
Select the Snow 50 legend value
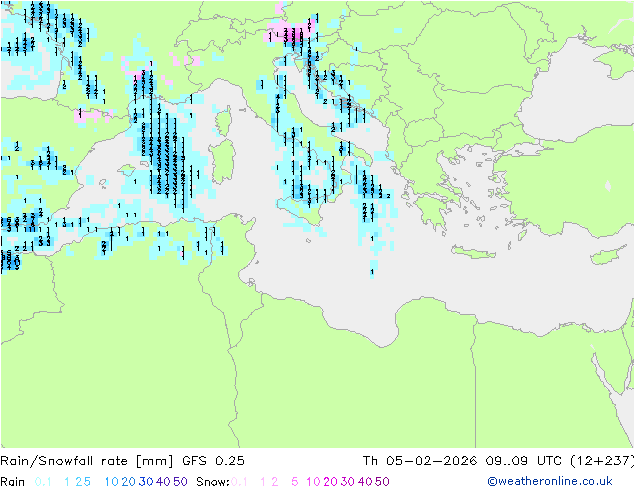[383, 482]
